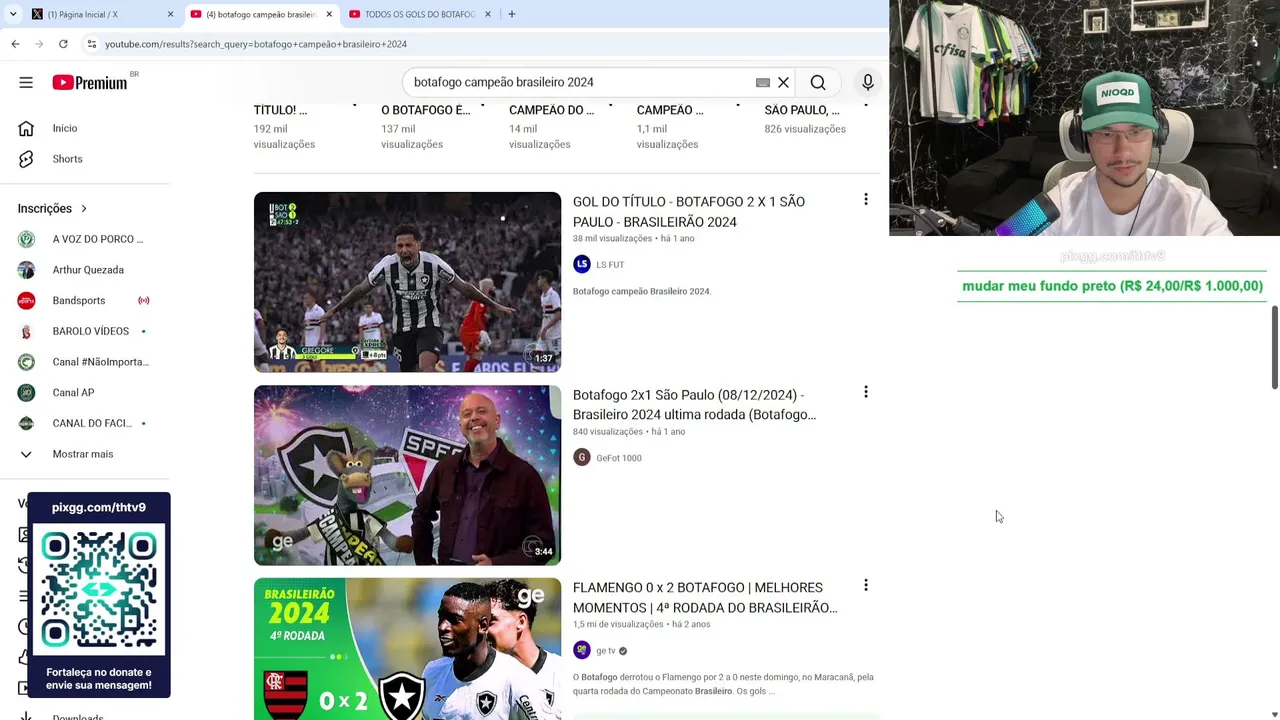The height and width of the screenshot is (720, 1280).
Task: Open options for FLAMENGO 0 x 2 BOTAFOGO video
Action: pyautogui.click(x=866, y=585)
